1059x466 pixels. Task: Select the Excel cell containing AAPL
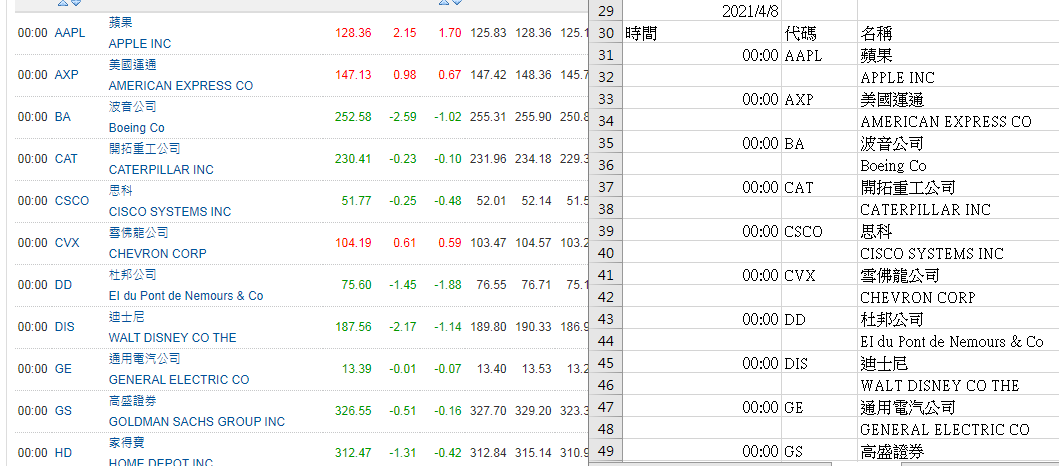(x=819, y=55)
